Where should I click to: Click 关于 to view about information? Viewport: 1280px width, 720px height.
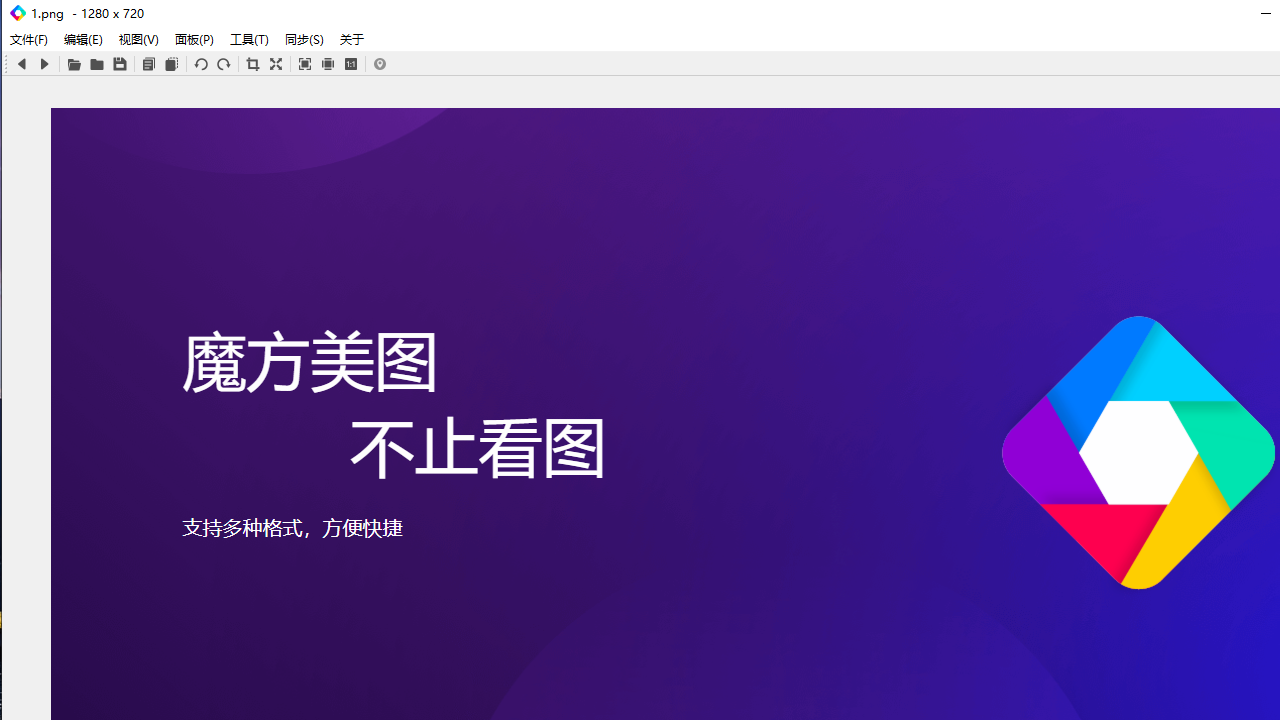coord(351,39)
